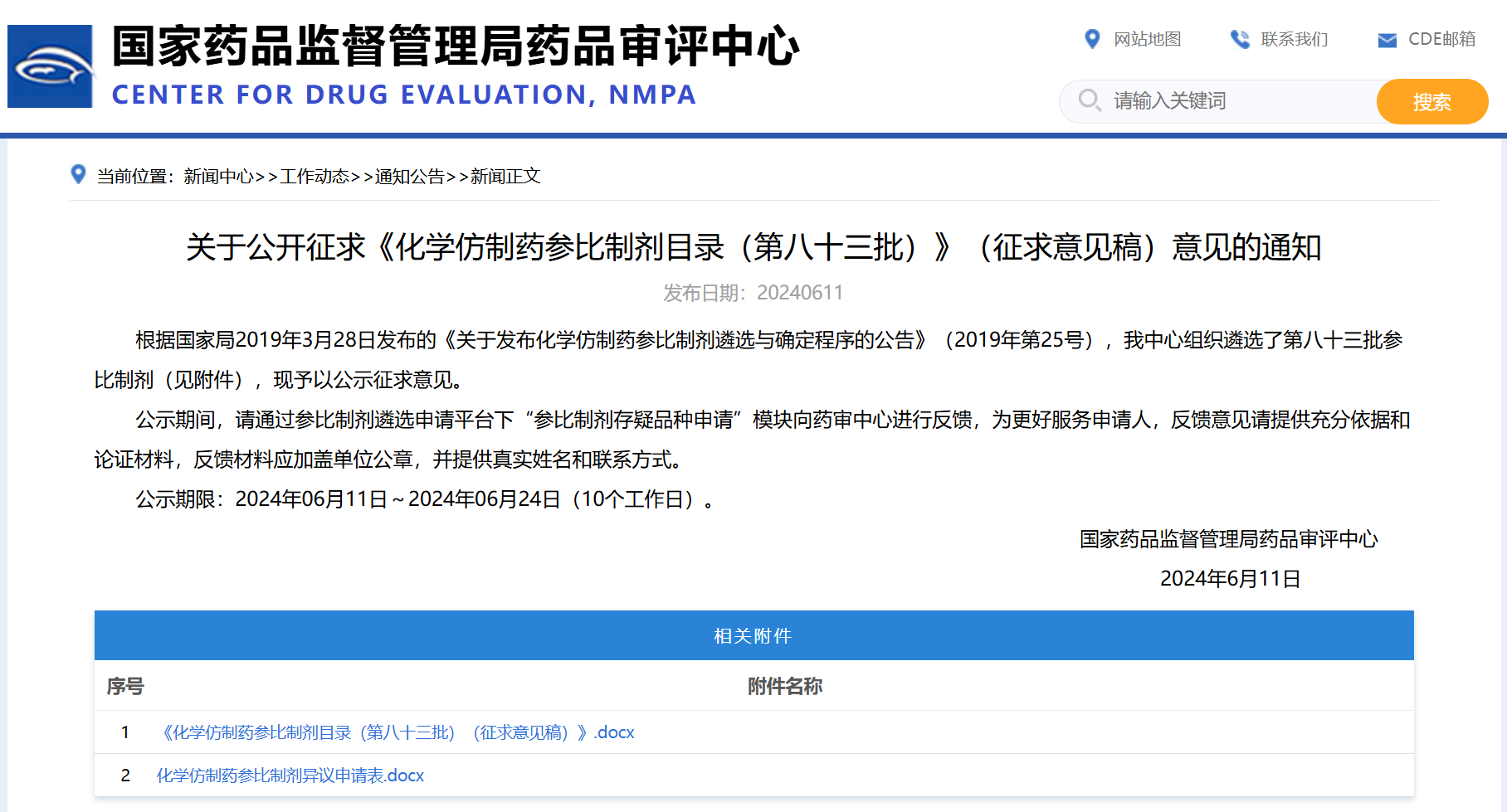This screenshot has width=1507, height=812.
Task: Download the 异议申请表.docx attachment
Action: point(290,776)
